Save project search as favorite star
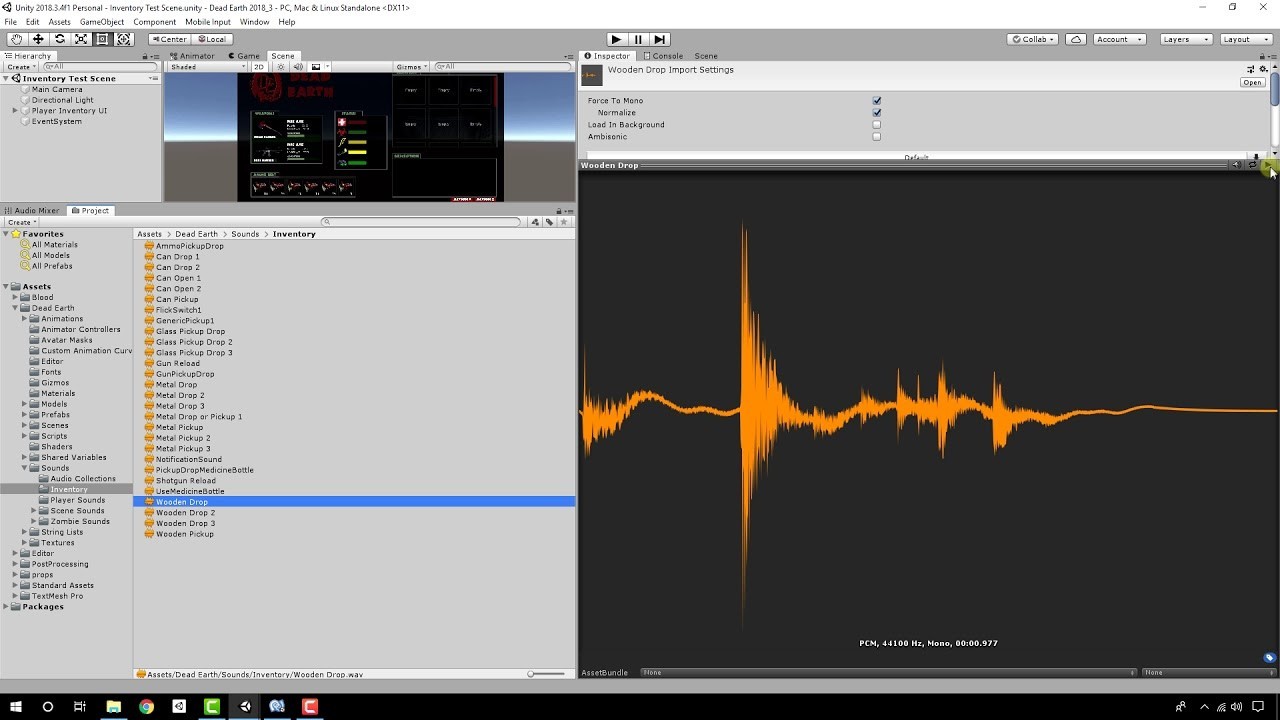Image resolution: width=1280 pixels, height=720 pixels. (564, 222)
